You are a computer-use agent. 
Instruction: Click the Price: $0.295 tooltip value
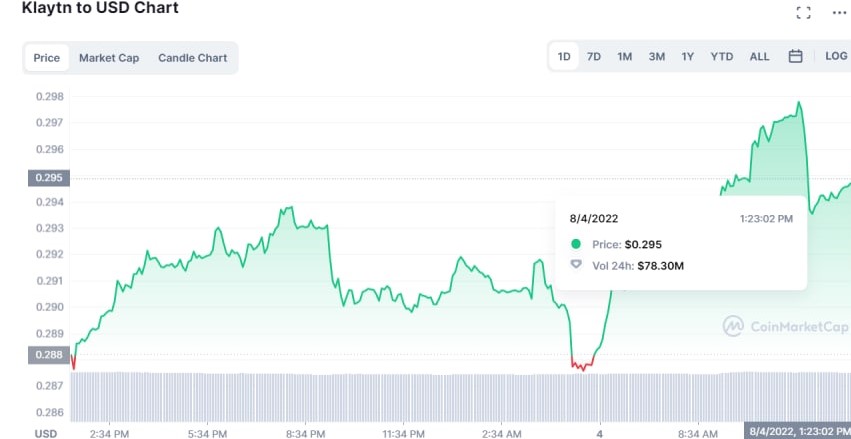pyautogui.click(x=627, y=244)
